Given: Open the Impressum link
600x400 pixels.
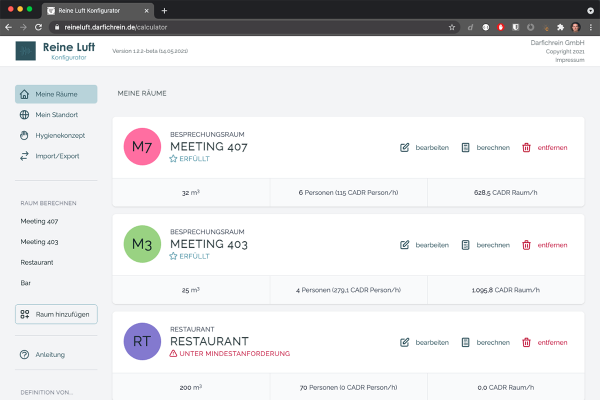Looking at the screenshot, I should [x=570, y=61].
